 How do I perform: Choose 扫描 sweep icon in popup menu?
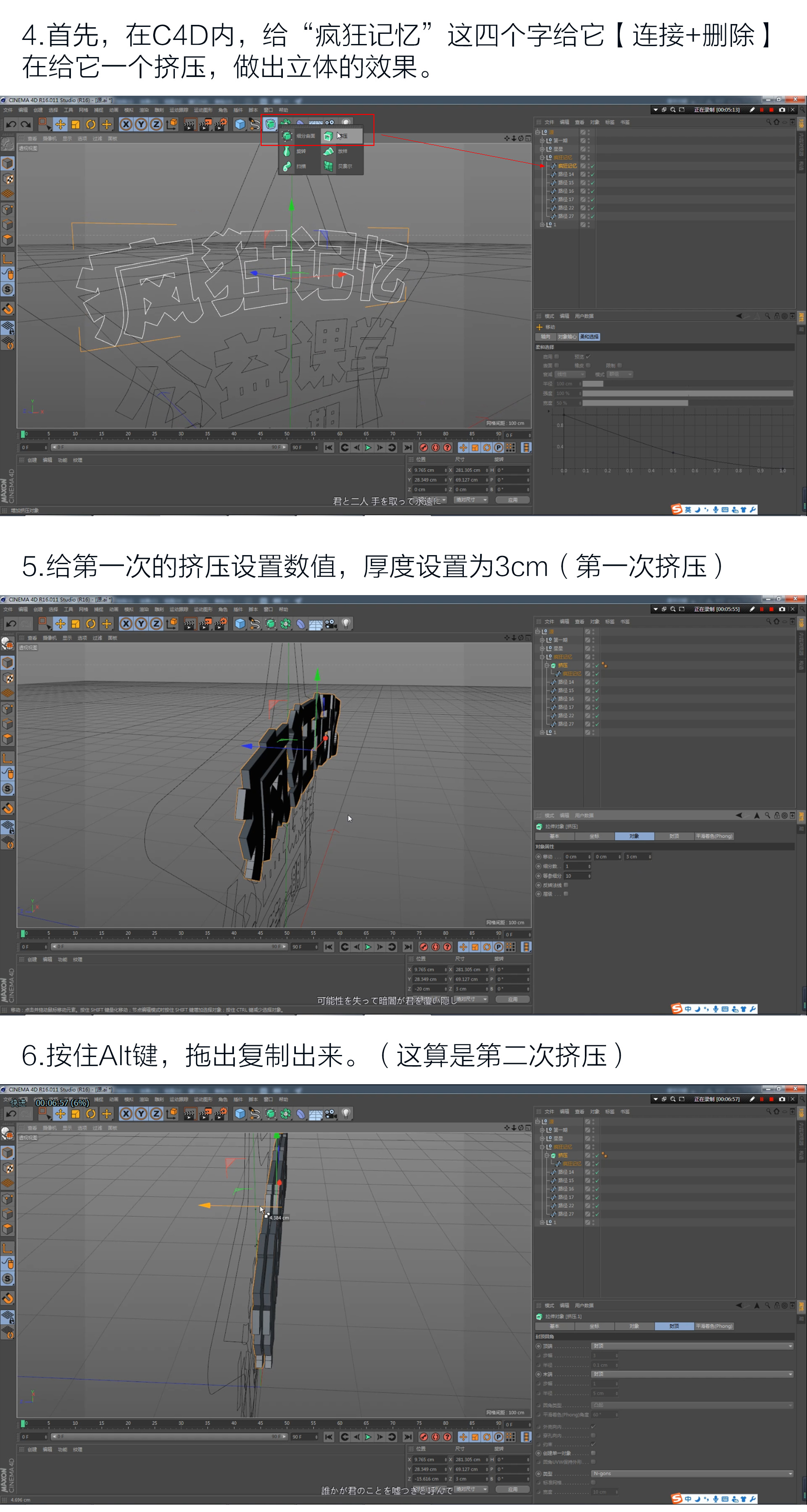tap(287, 167)
